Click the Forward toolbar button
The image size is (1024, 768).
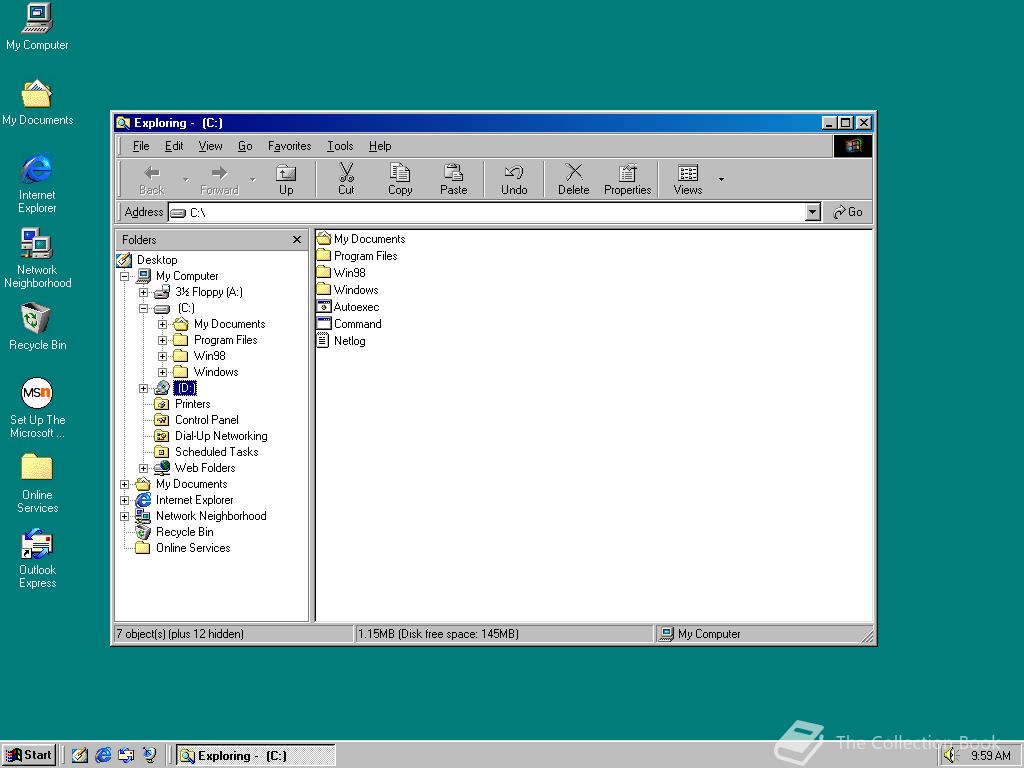tap(219, 179)
